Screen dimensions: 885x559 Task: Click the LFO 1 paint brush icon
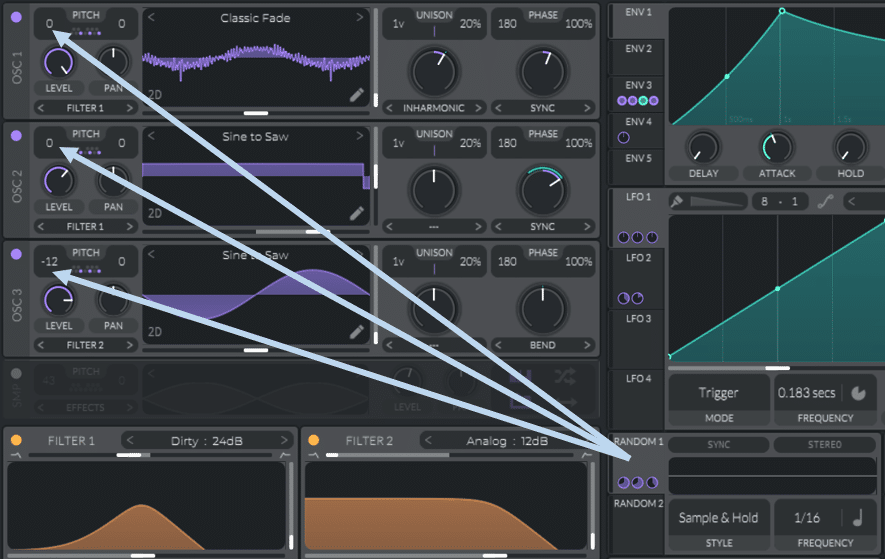pyautogui.click(x=677, y=201)
